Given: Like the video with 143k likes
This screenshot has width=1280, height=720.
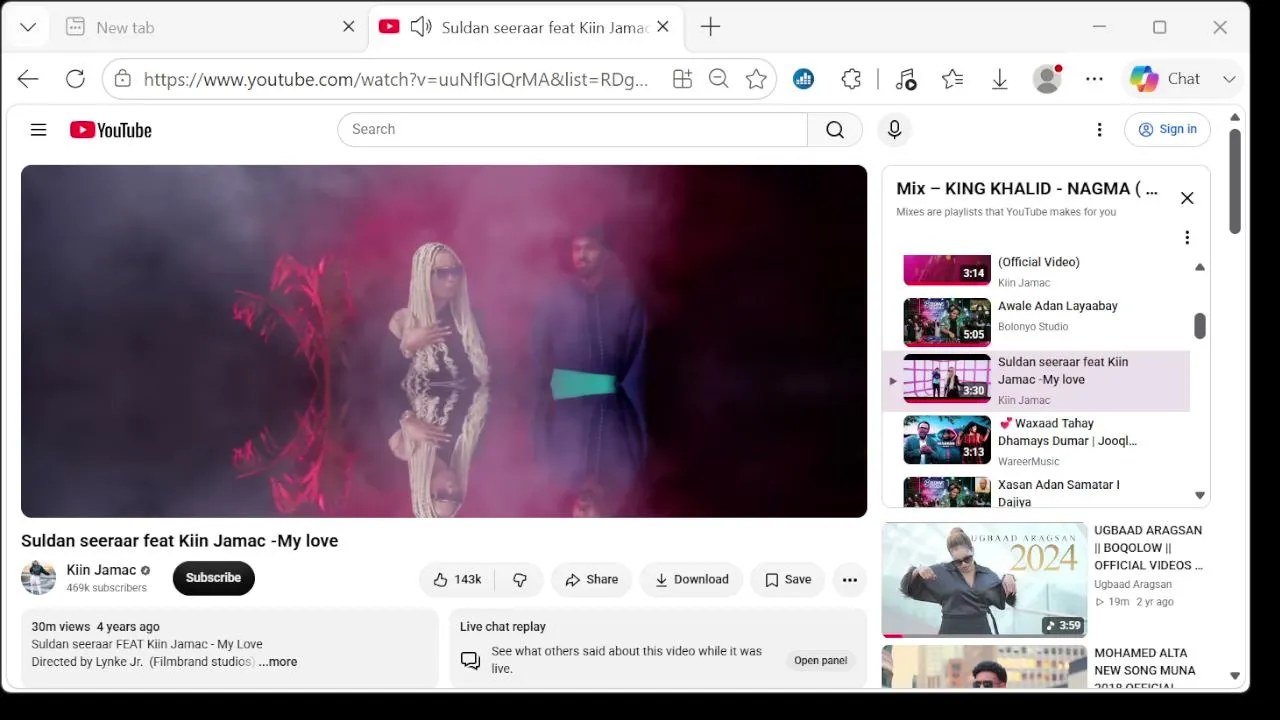Looking at the screenshot, I should (x=457, y=579).
